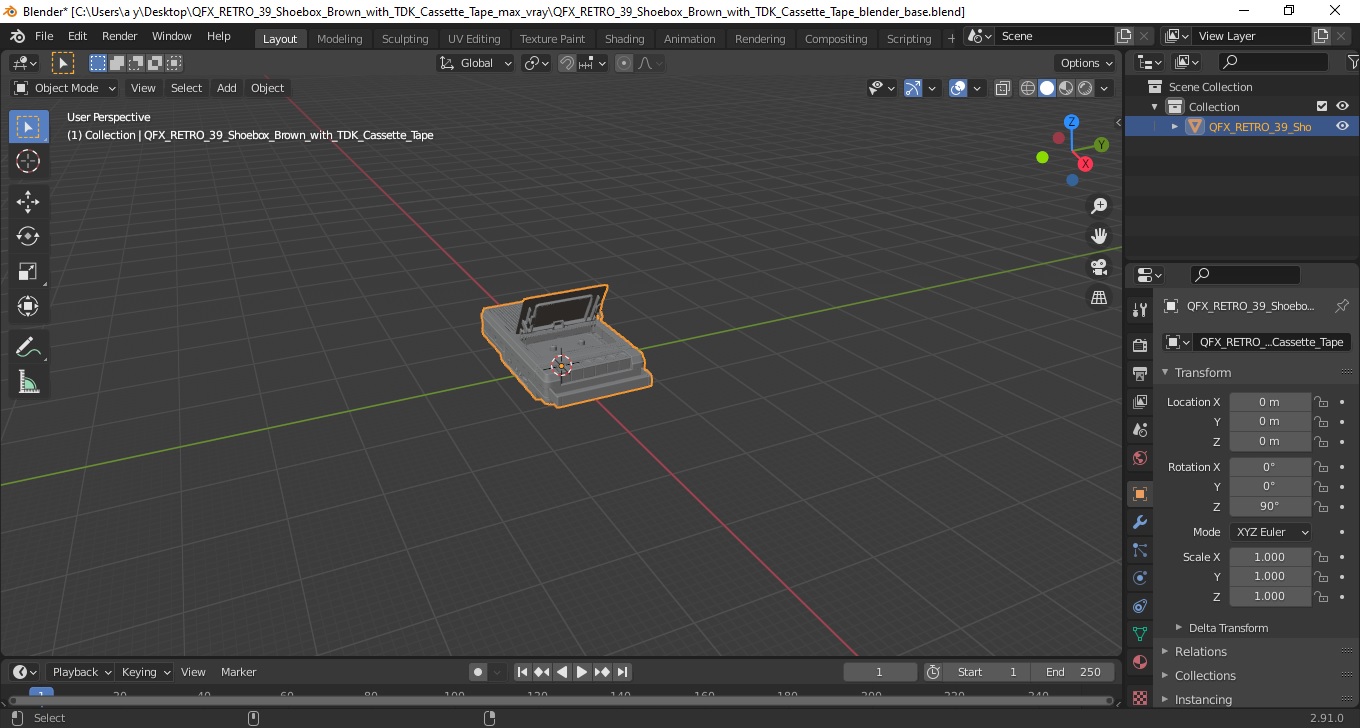The height and width of the screenshot is (728, 1360).
Task: Toggle viewport gizmos
Action: click(913, 88)
